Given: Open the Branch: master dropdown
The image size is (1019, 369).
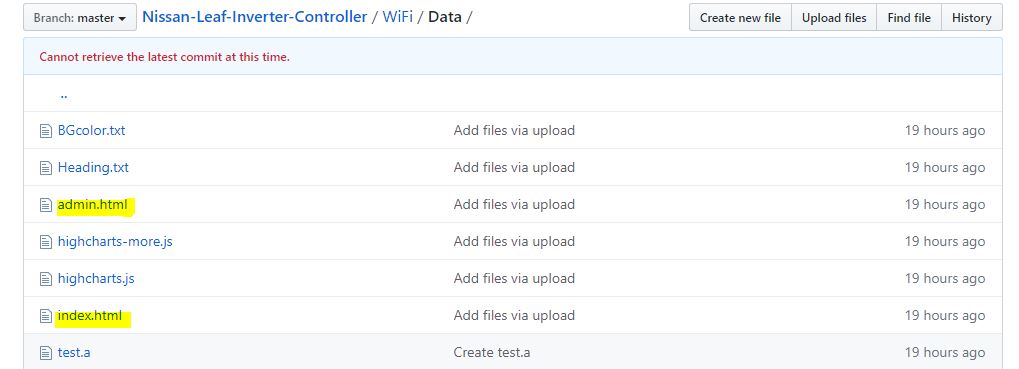Looking at the screenshot, I should tap(80, 18).
